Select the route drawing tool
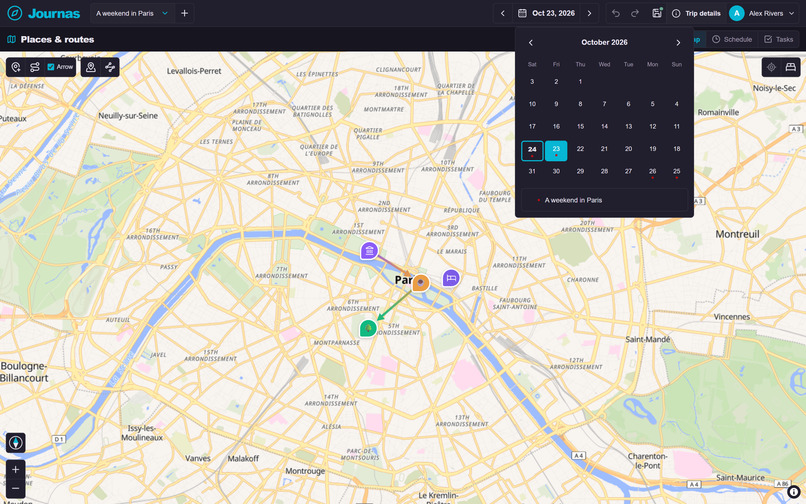 (x=34, y=67)
